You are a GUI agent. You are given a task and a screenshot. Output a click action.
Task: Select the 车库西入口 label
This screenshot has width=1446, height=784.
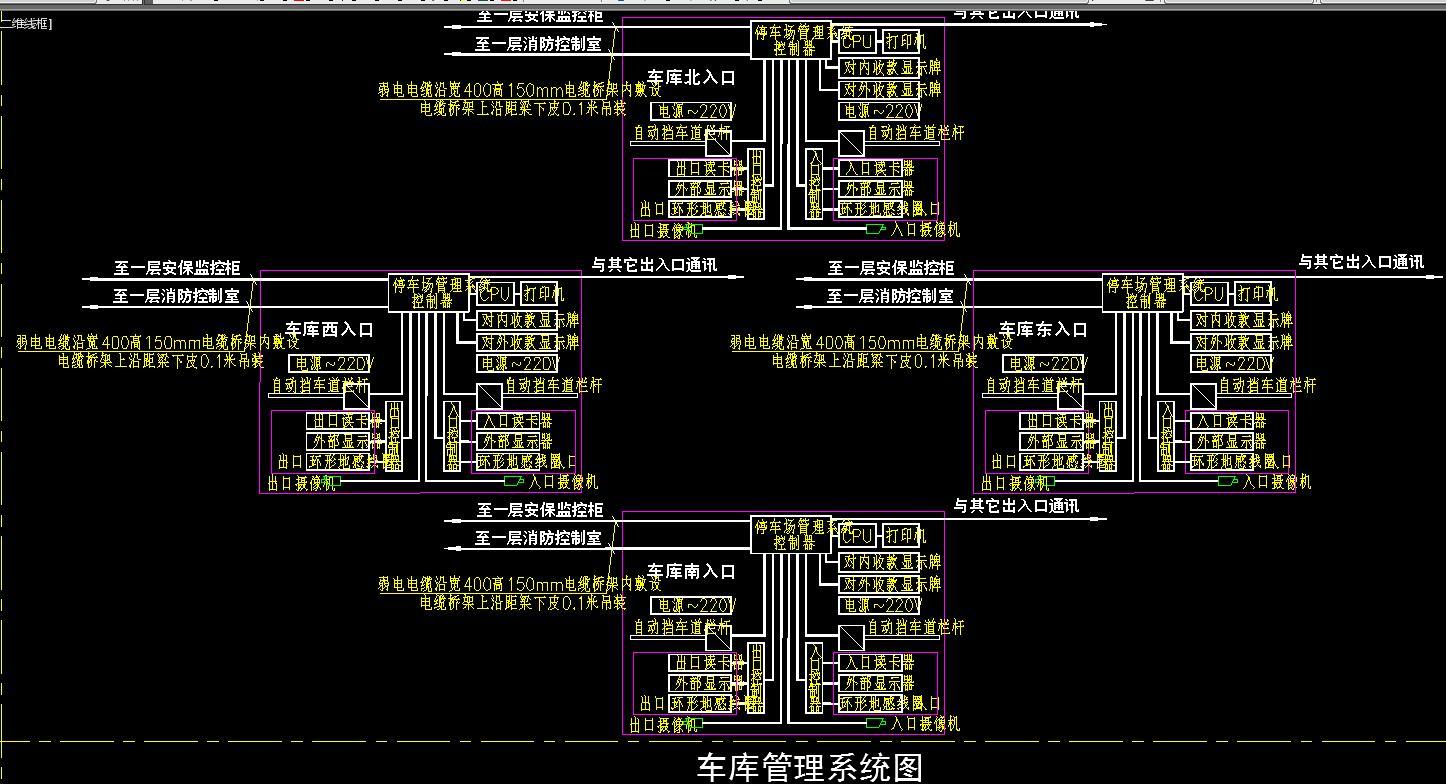[329, 329]
